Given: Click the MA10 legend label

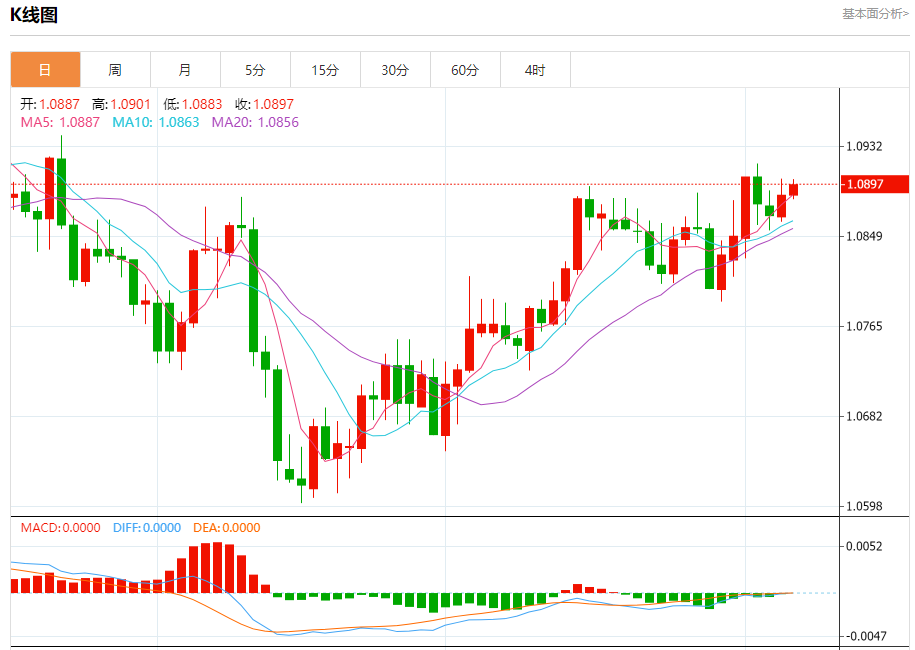Looking at the screenshot, I should click(x=155, y=122).
